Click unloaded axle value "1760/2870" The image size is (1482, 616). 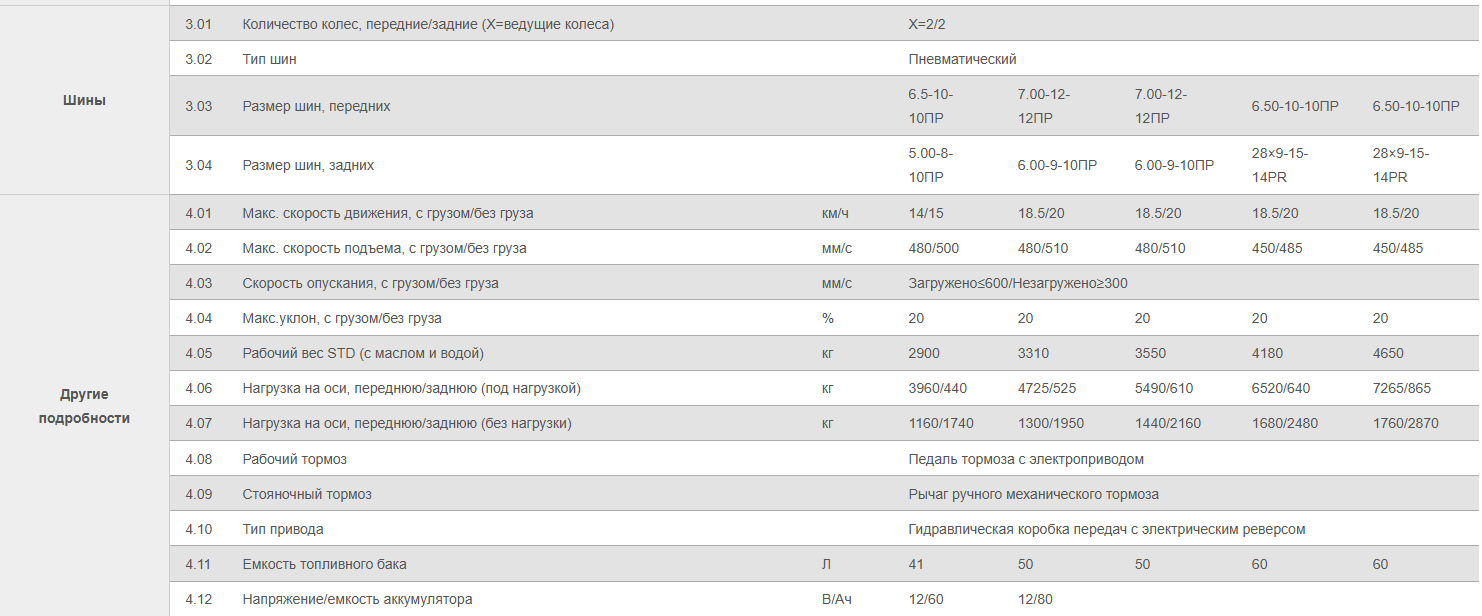click(1405, 423)
